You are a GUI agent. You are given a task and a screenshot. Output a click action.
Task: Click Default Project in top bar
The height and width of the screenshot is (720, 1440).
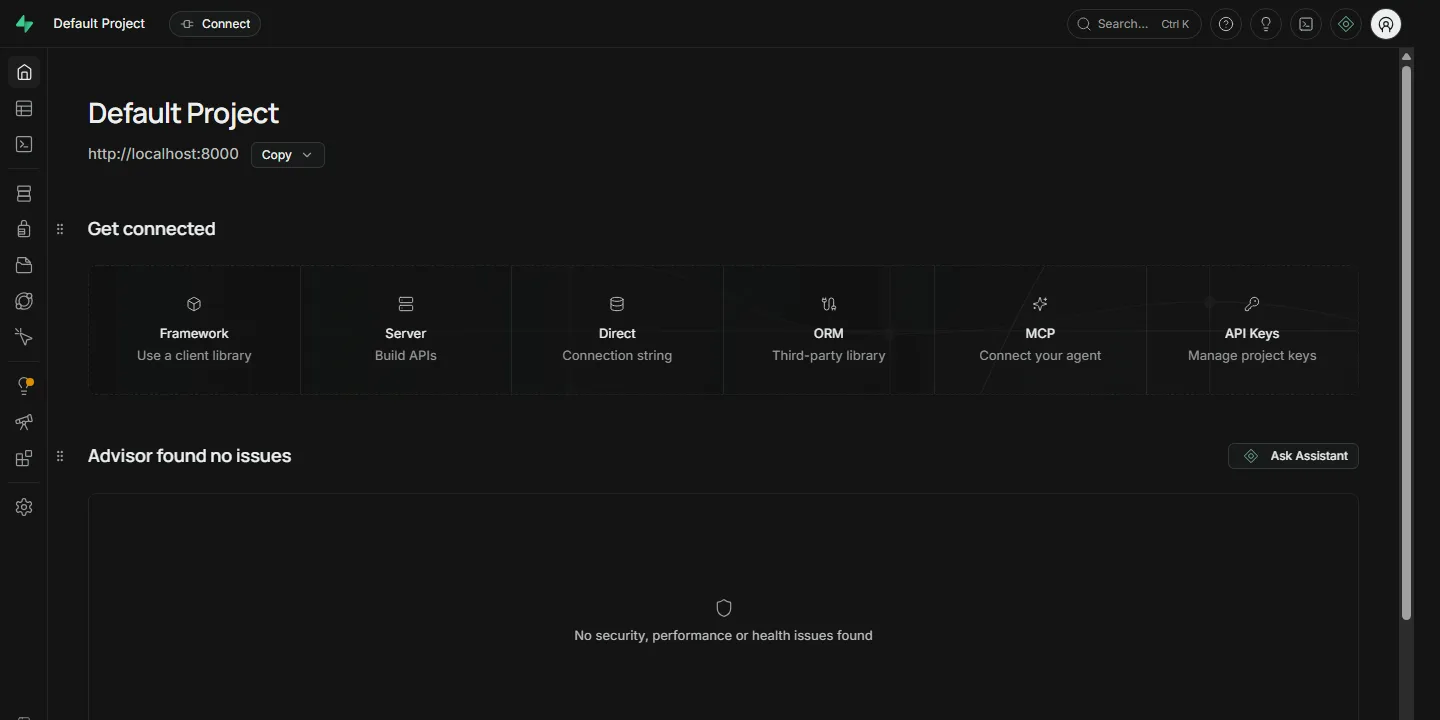pos(99,24)
